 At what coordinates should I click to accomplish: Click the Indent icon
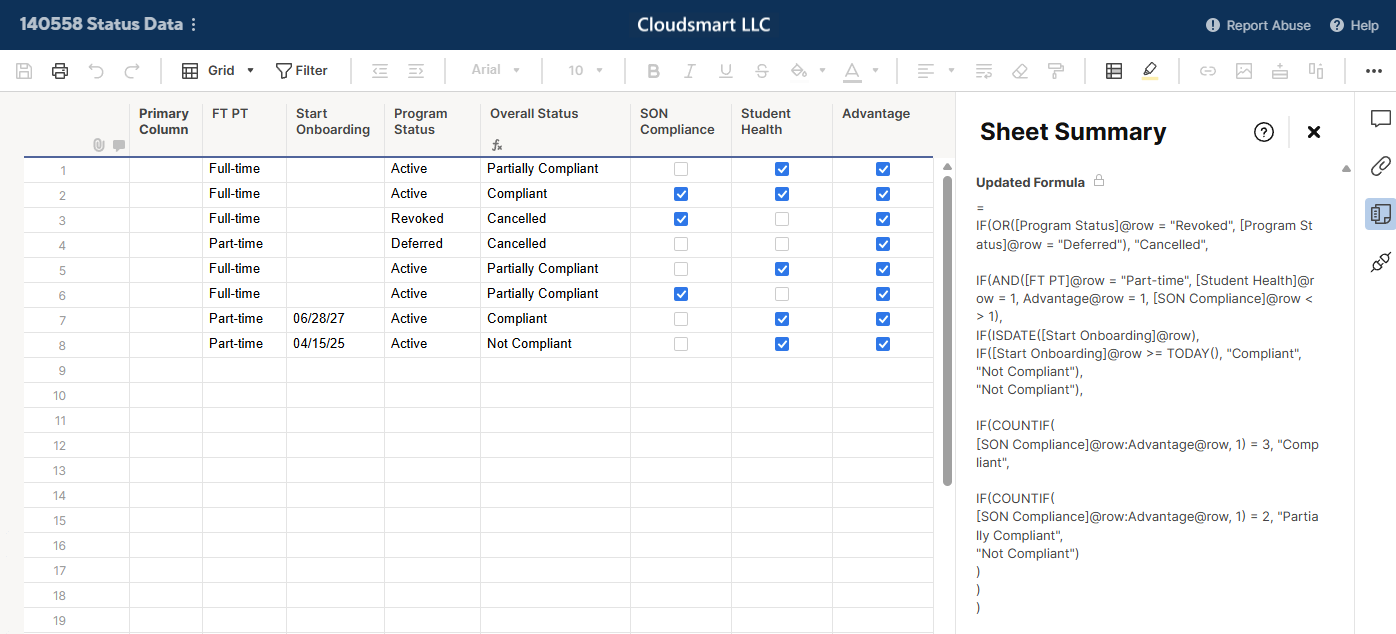pyautogui.click(x=416, y=71)
